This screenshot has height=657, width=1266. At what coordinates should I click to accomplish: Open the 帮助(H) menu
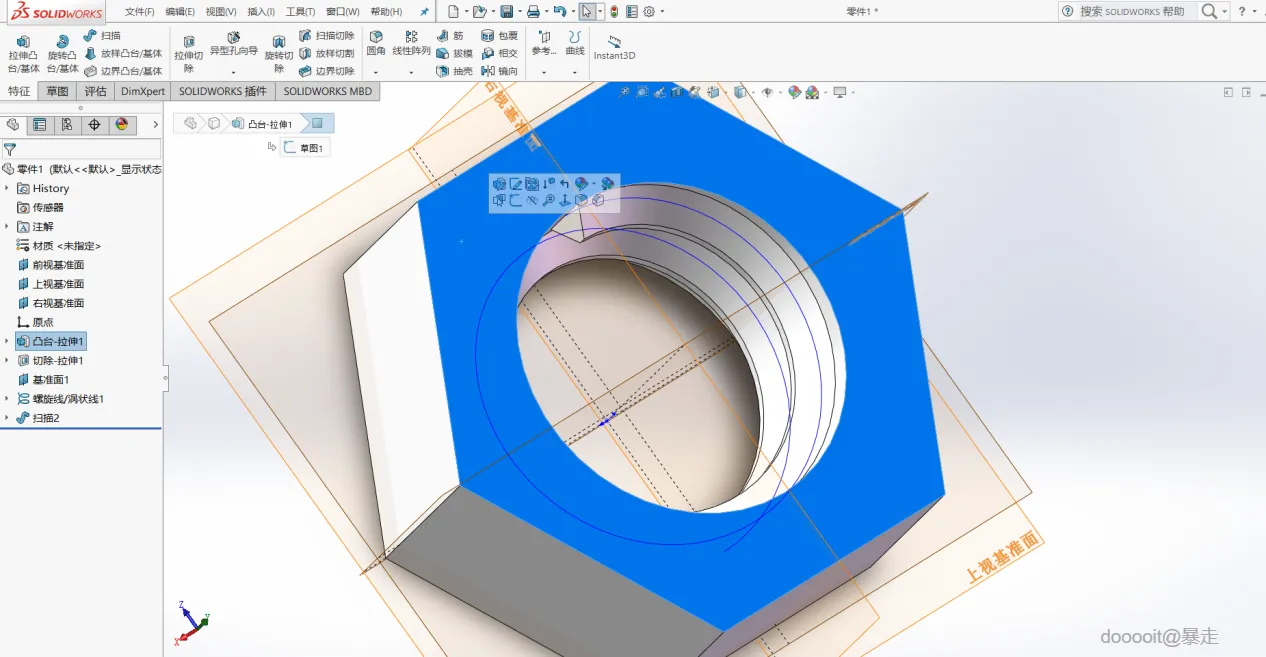[x=386, y=12]
